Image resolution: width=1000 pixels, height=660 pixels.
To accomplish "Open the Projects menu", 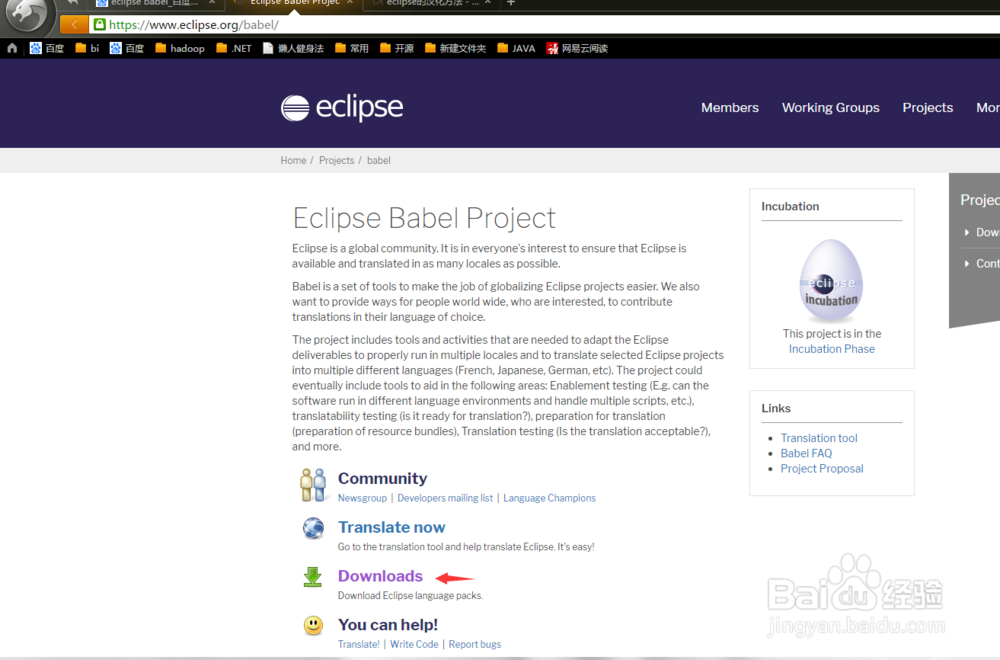I will (x=927, y=108).
